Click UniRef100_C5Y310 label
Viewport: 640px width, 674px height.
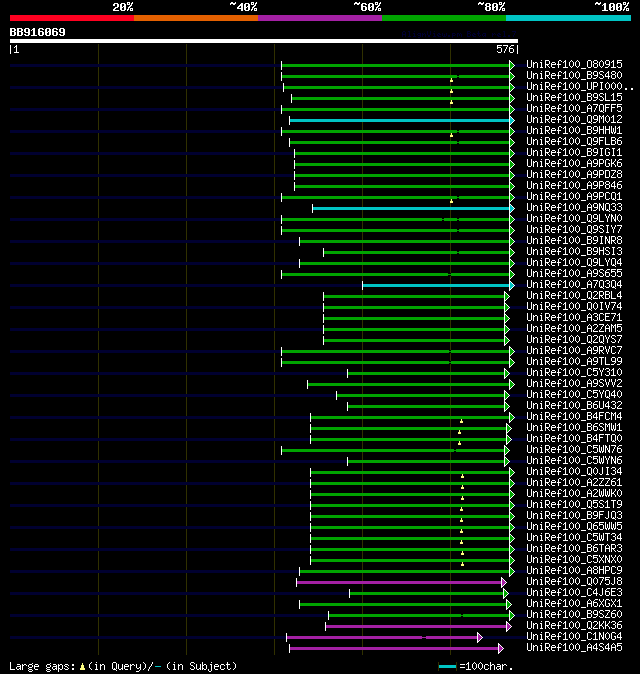tap(574, 373)
